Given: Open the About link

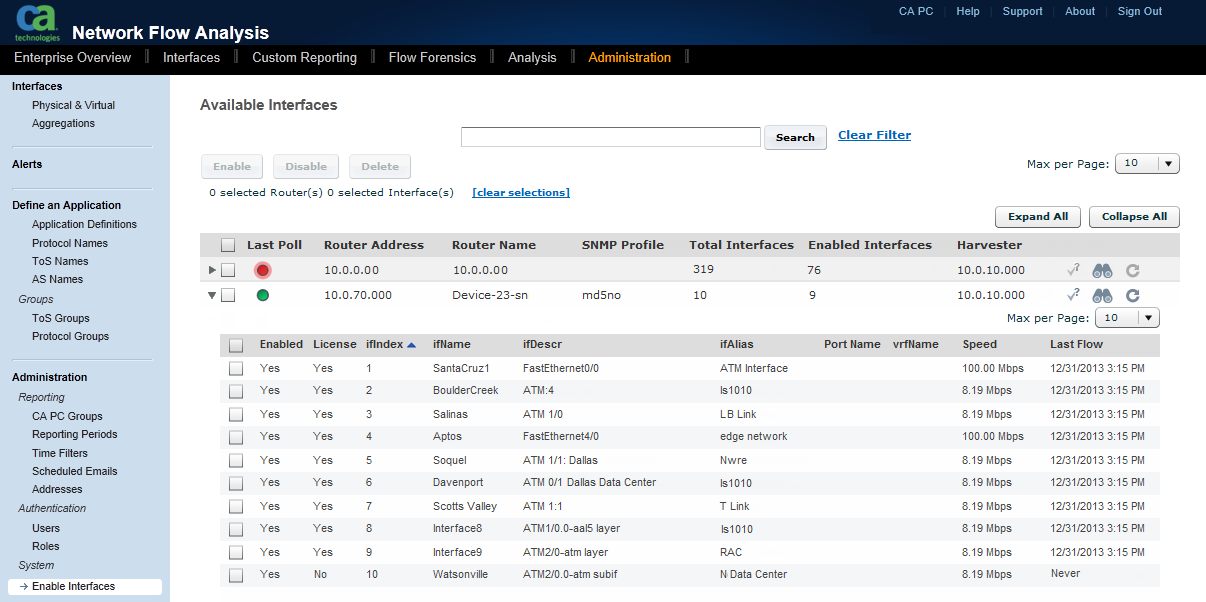Looking at the screenshot, I should (1080, 11).
